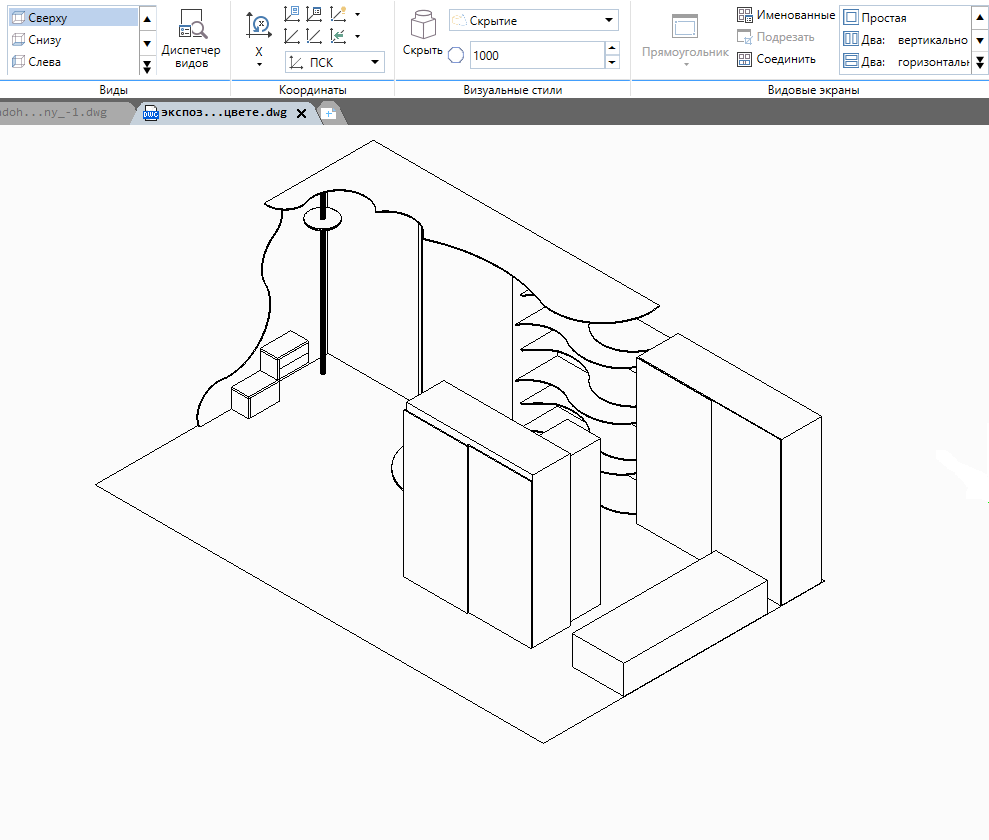989x840 pixels.
Task: Select the Сверху view
Action: (73, 18)
